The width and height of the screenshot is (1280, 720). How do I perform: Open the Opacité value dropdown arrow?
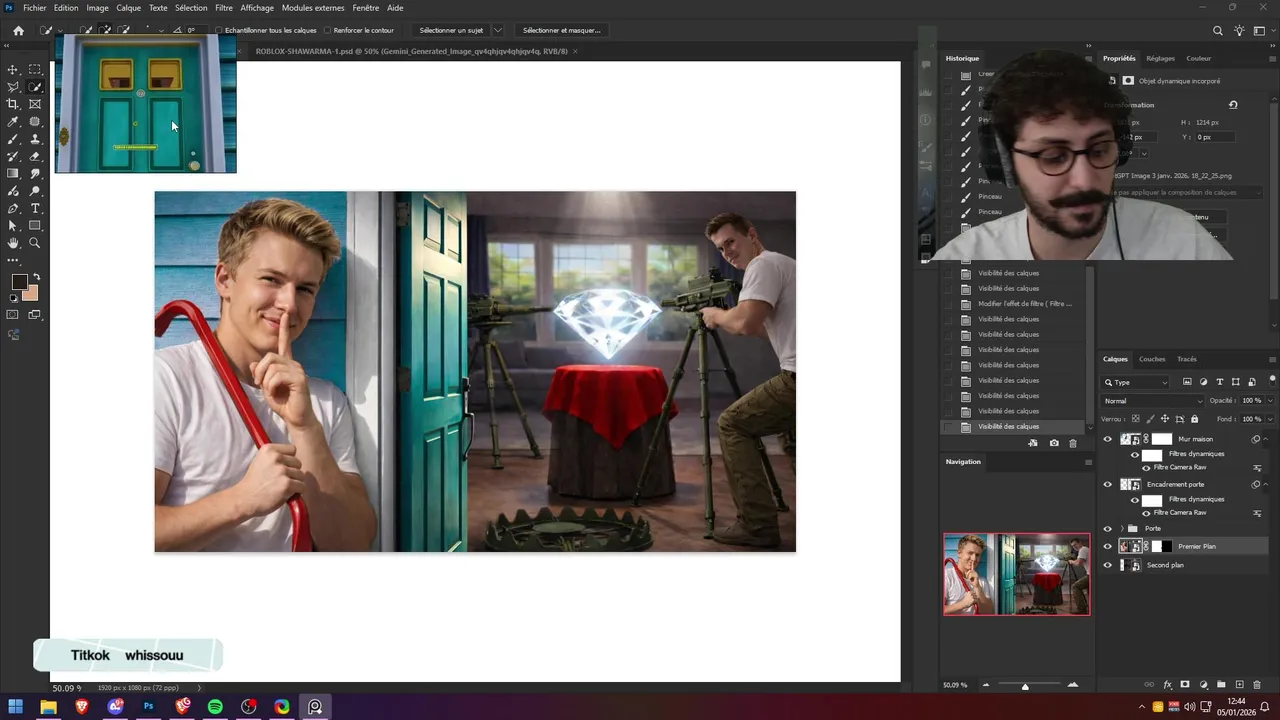tap(1270, 400)
